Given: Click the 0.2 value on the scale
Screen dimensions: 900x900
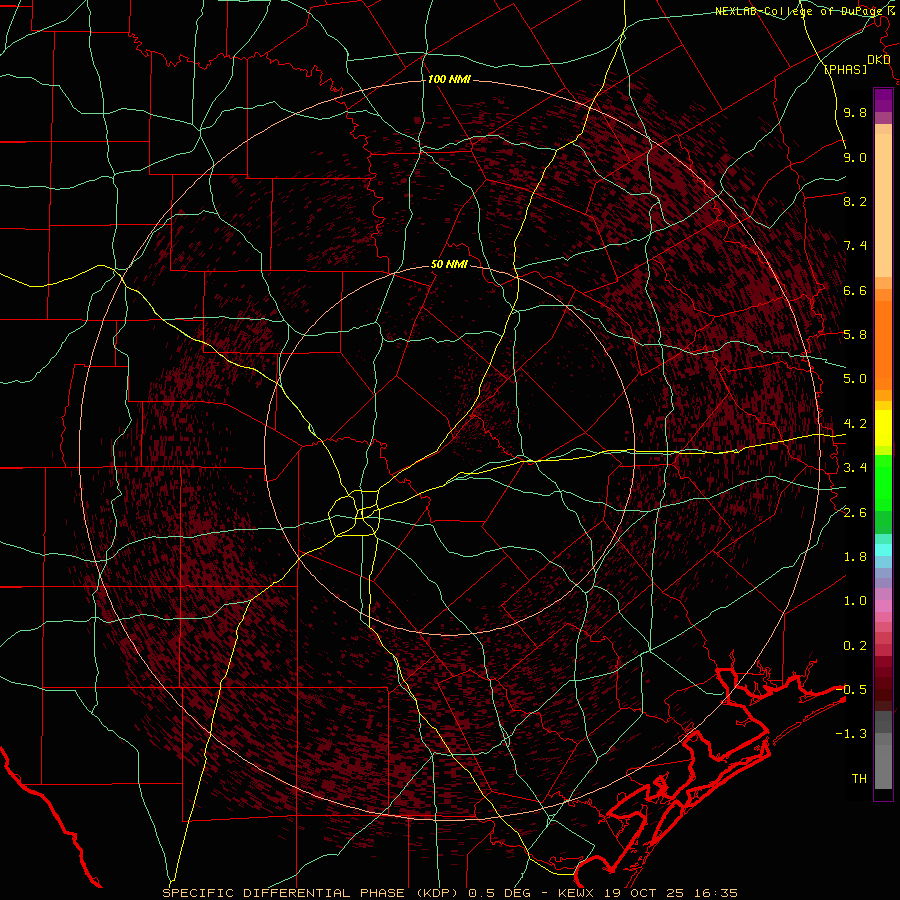Looking at the screenshot, I should 855,646.
